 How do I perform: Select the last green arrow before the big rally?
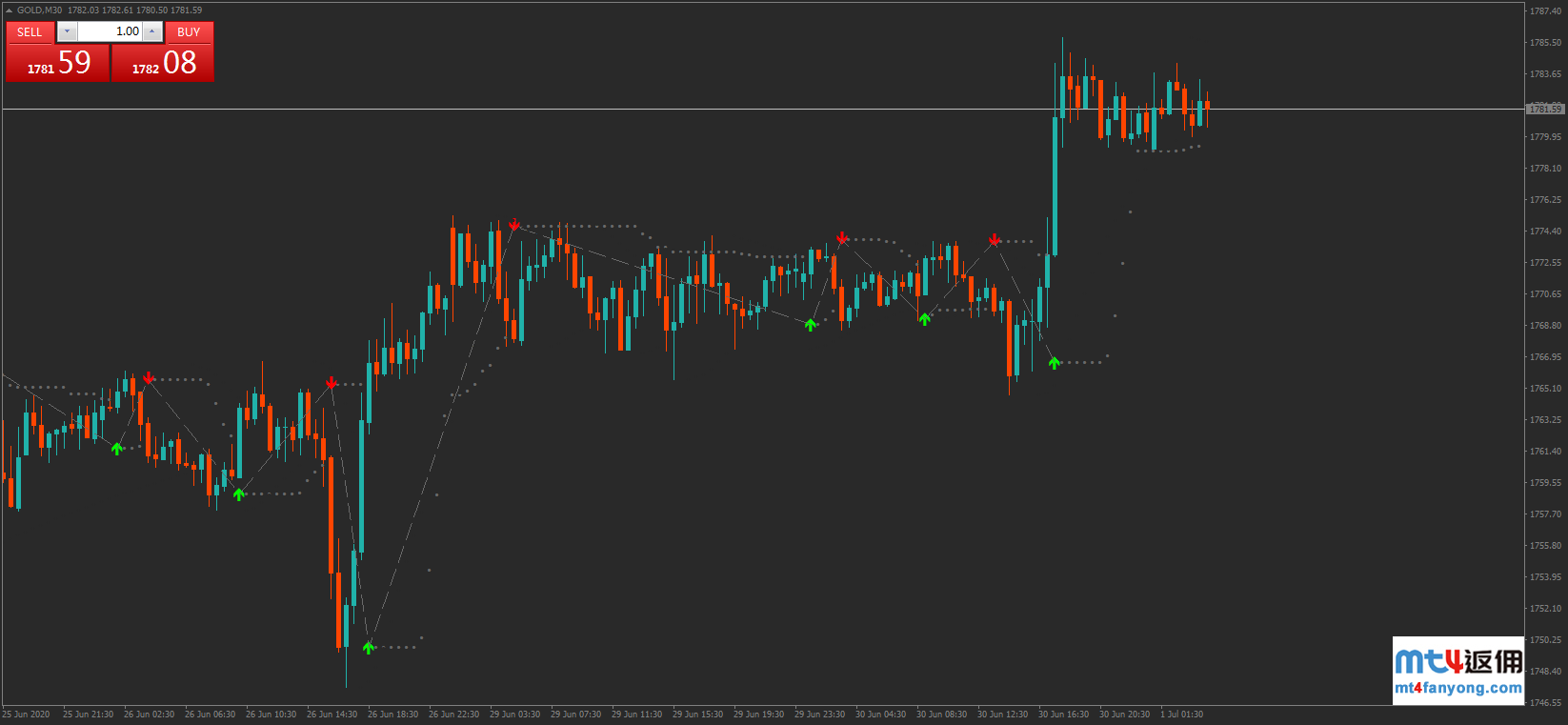click(1054, 362)
